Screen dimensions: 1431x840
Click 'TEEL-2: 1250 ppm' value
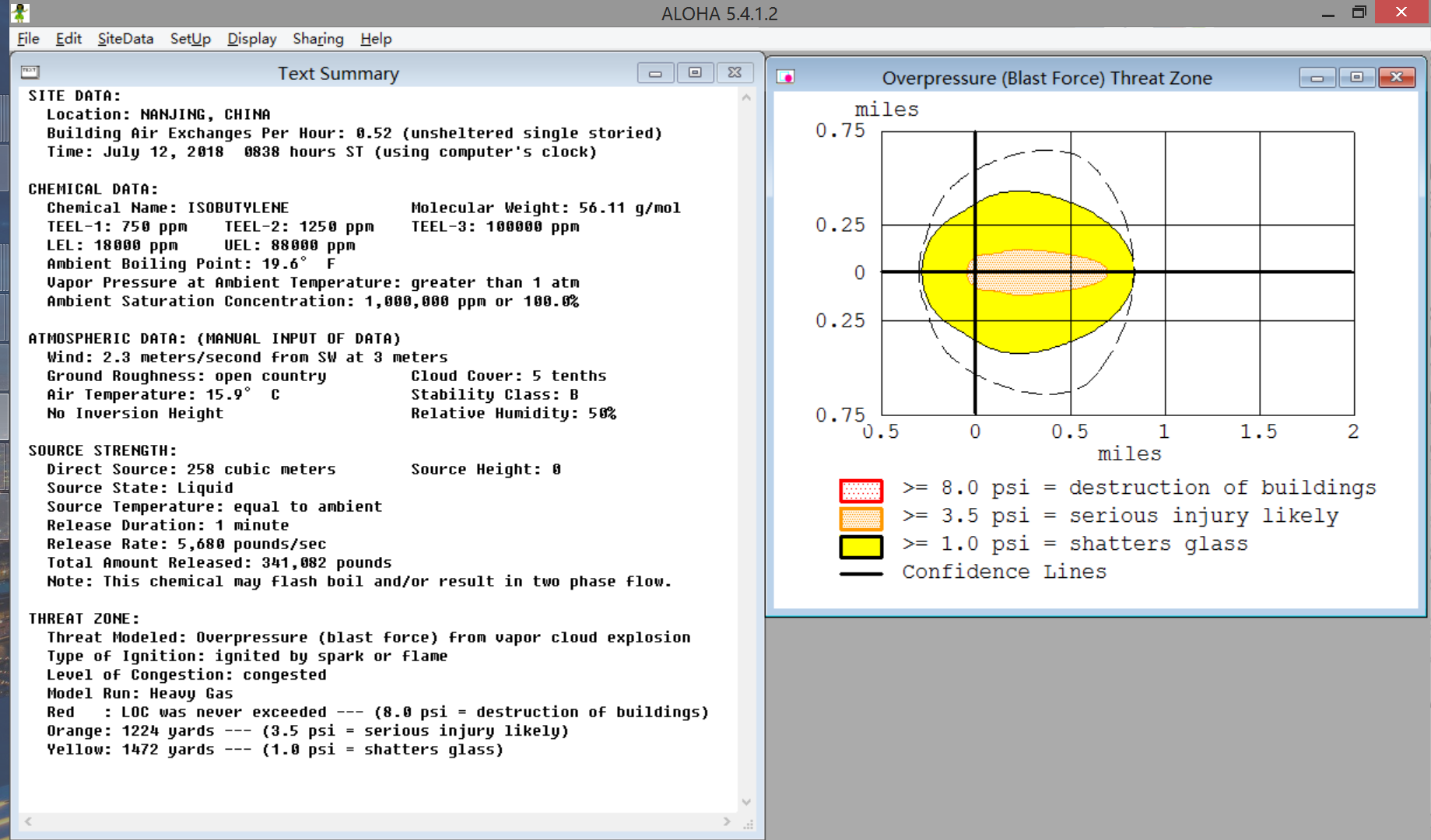(299, 226)
